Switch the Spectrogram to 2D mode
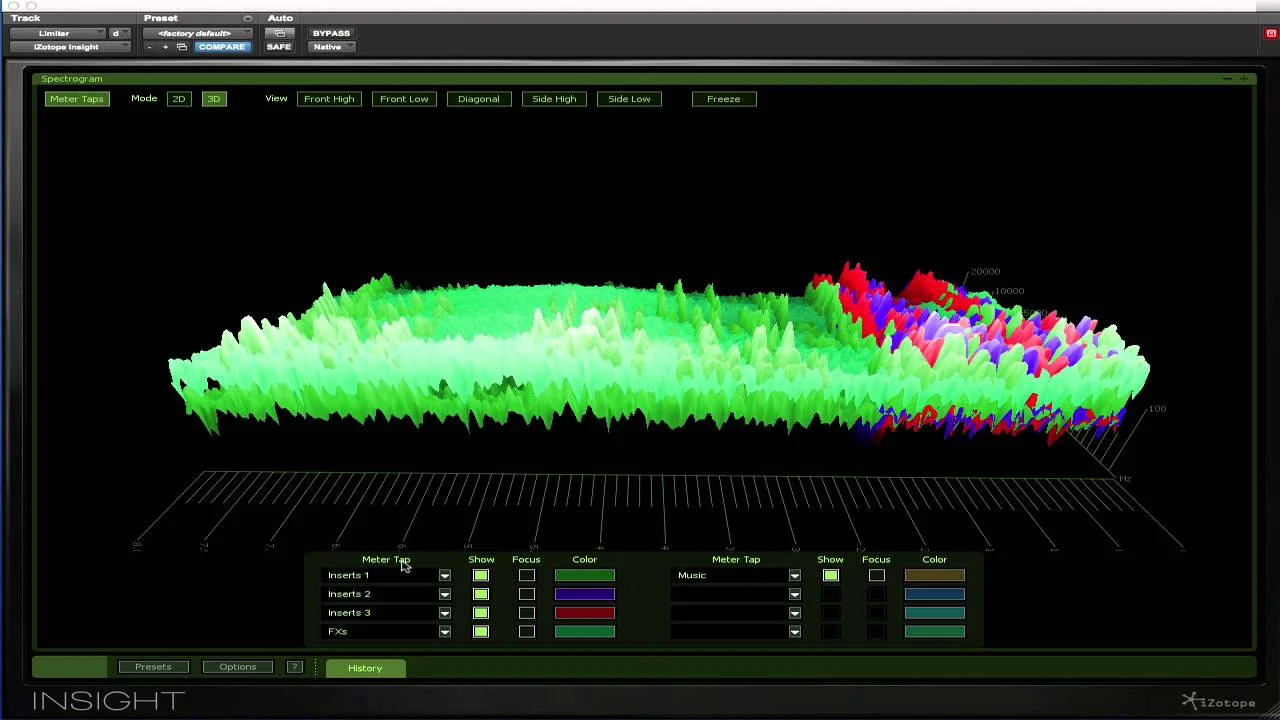The width and height of the screenshot is (1280, 720). (x=179, y=98)
